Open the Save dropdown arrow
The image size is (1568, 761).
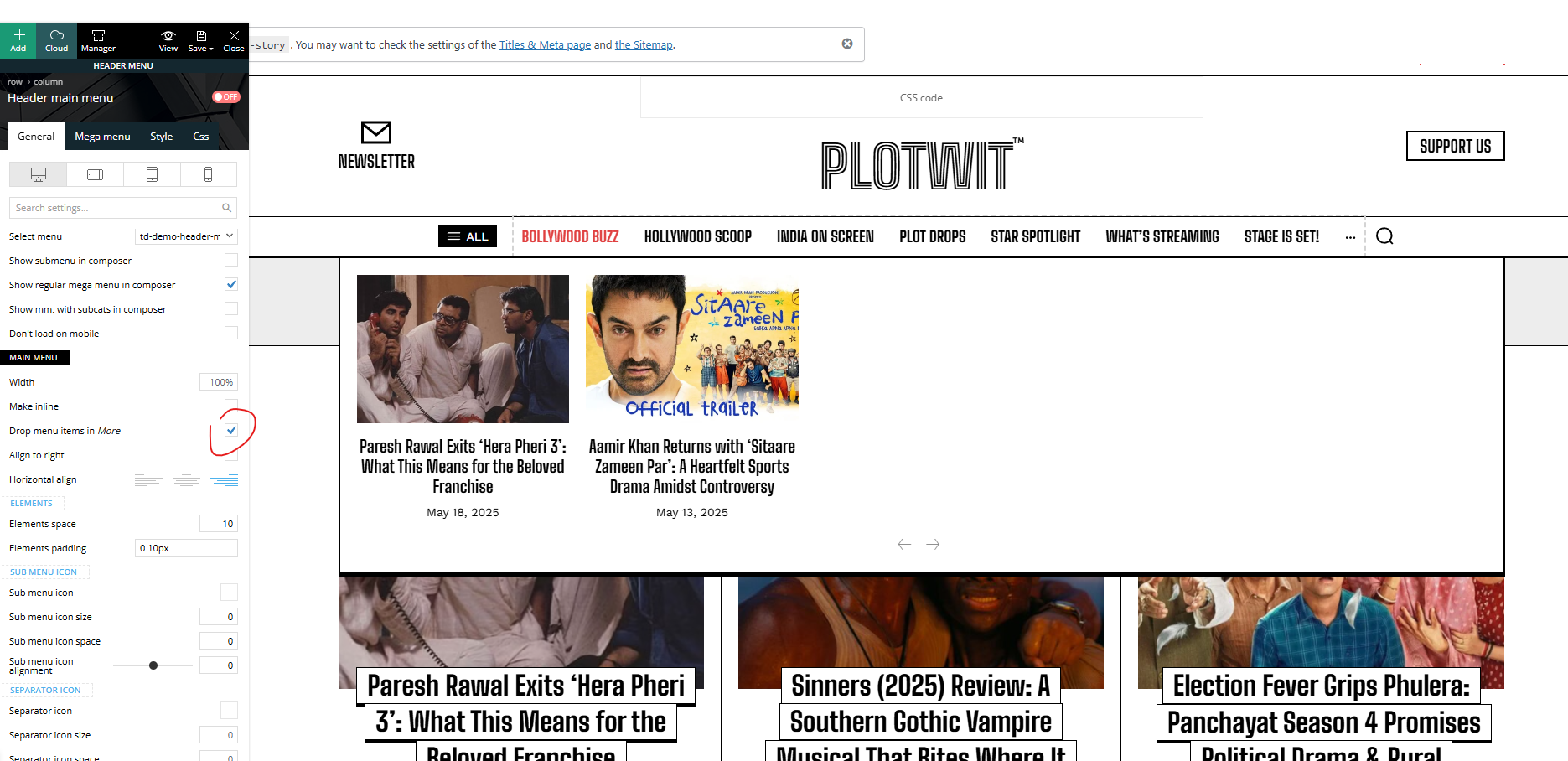pos(211,49)
